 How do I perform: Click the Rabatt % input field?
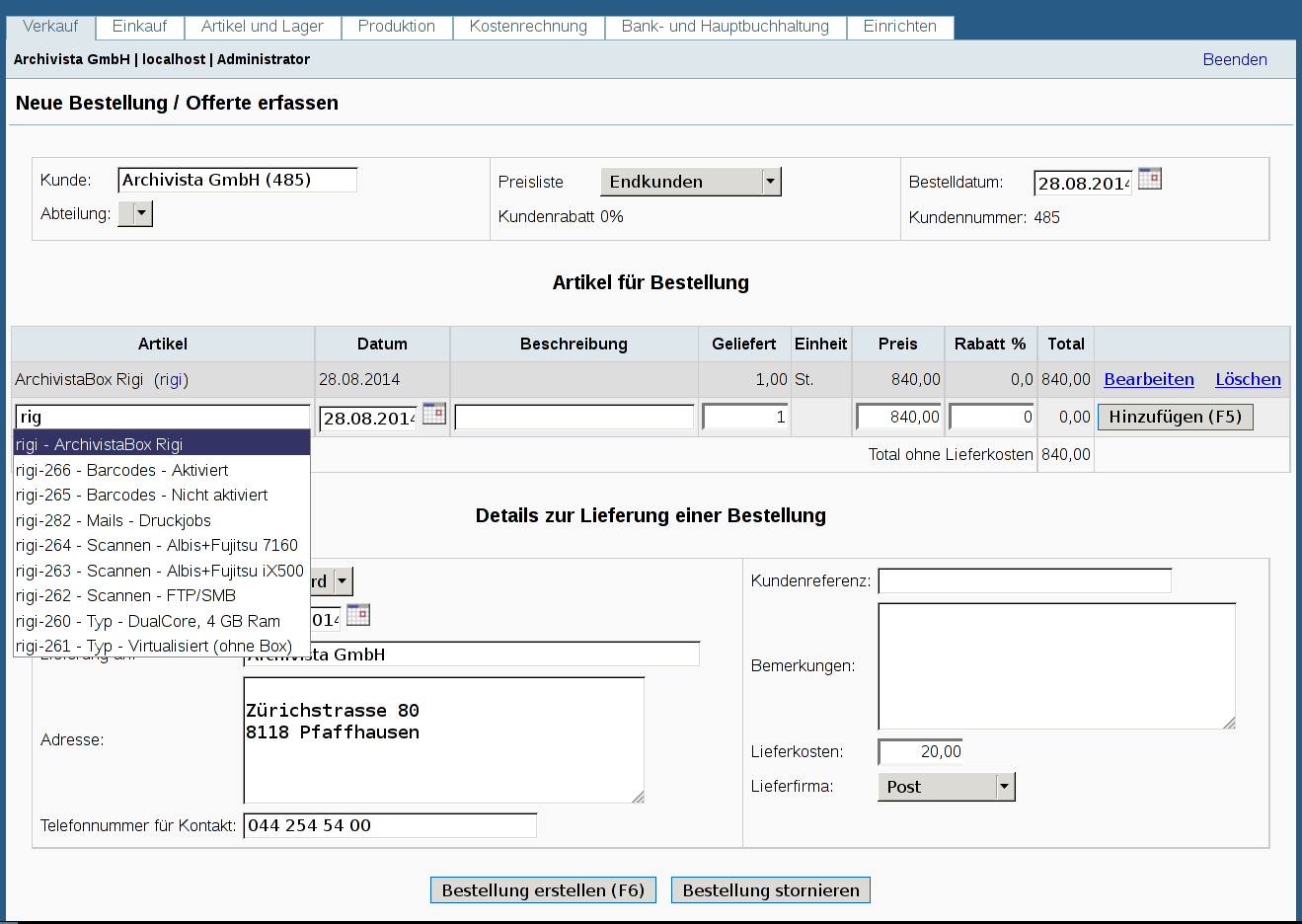(991, 417)
